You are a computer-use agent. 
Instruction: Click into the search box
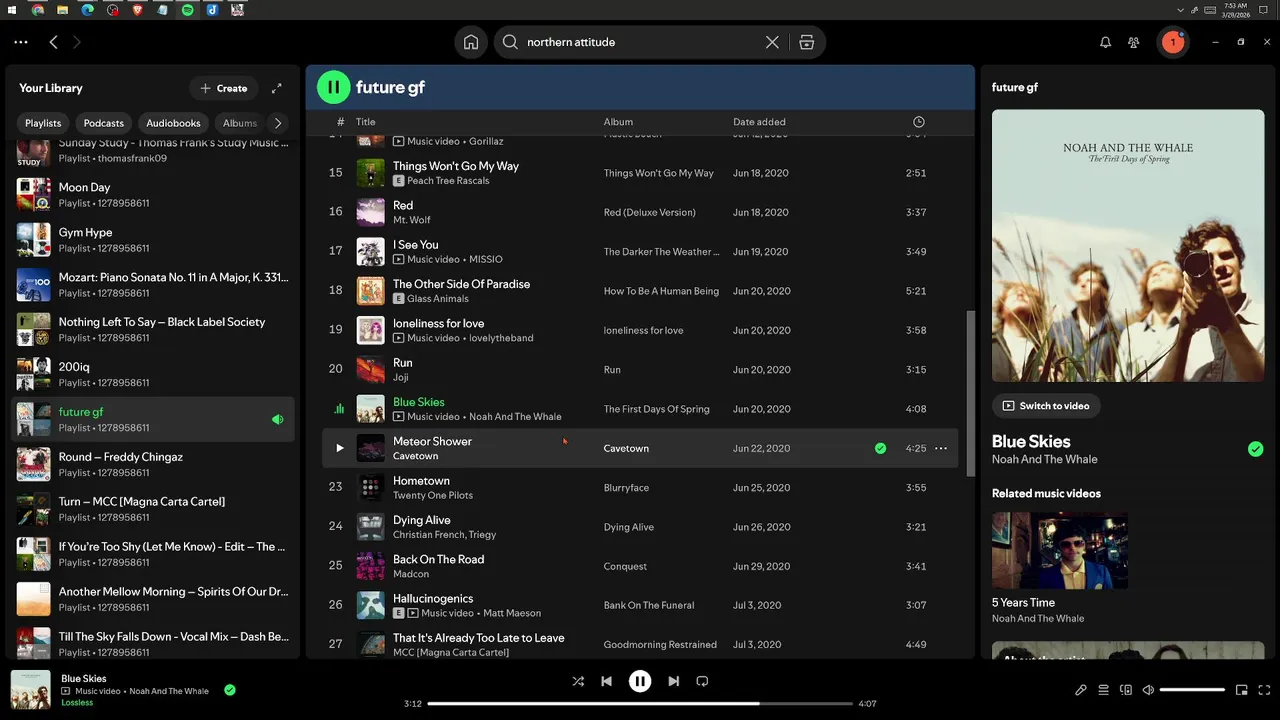tap(640, 42)
